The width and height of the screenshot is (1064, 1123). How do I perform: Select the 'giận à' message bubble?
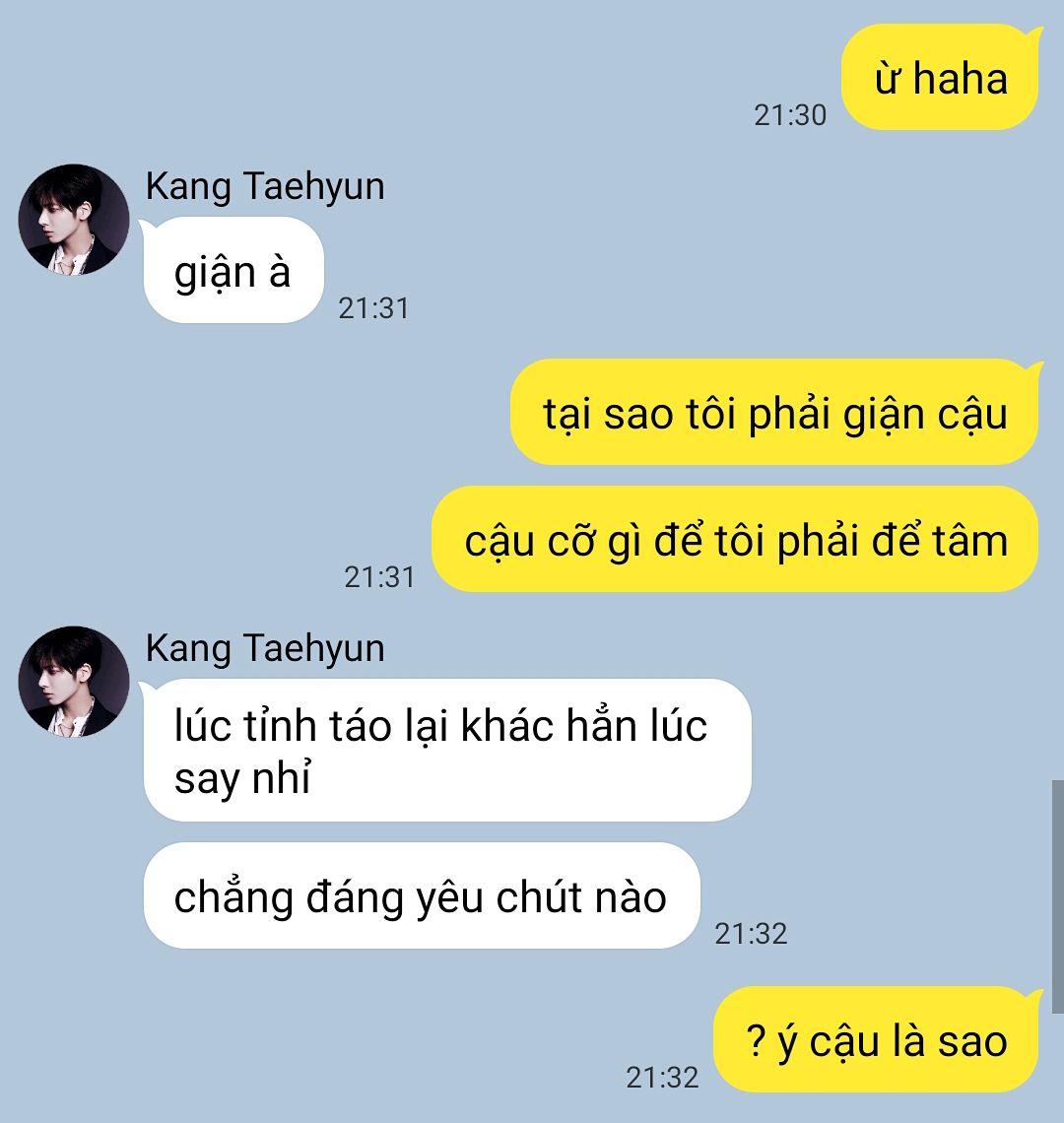pyautogui.click(x=233, y=270)
